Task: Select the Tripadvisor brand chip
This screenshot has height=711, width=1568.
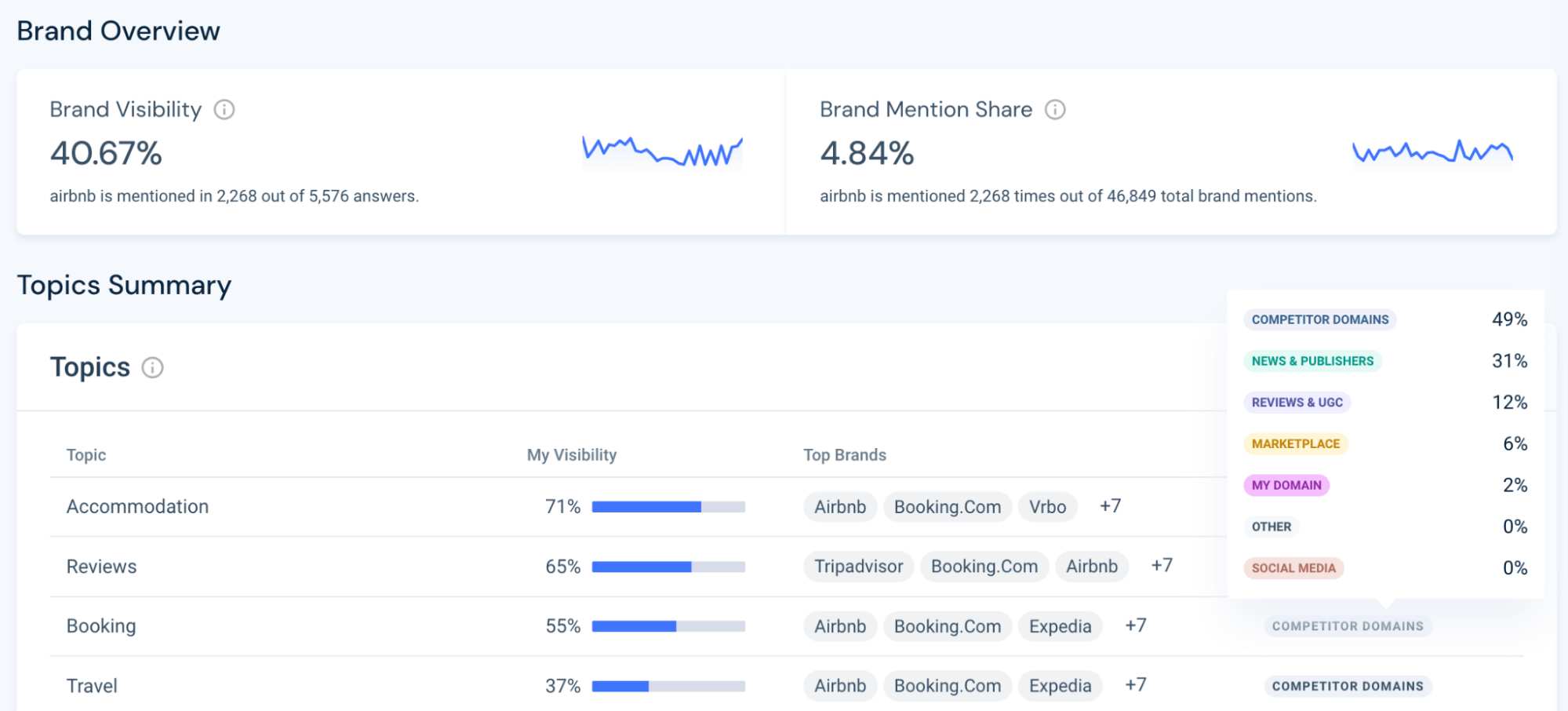Action: pyautogui.click(x=857, y=566)
